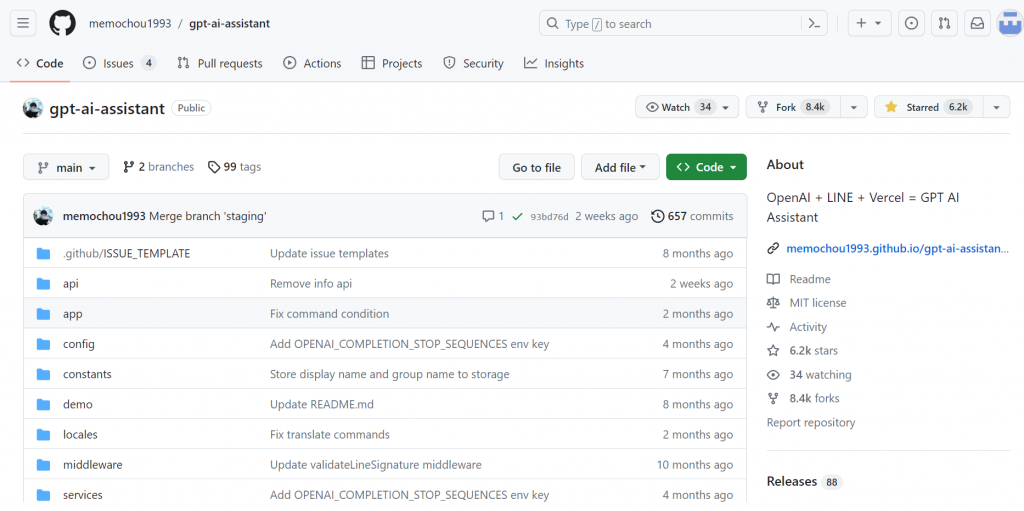1024x511 pixels.
Task: Switch to the Issues tab
Action: (120, 63)
